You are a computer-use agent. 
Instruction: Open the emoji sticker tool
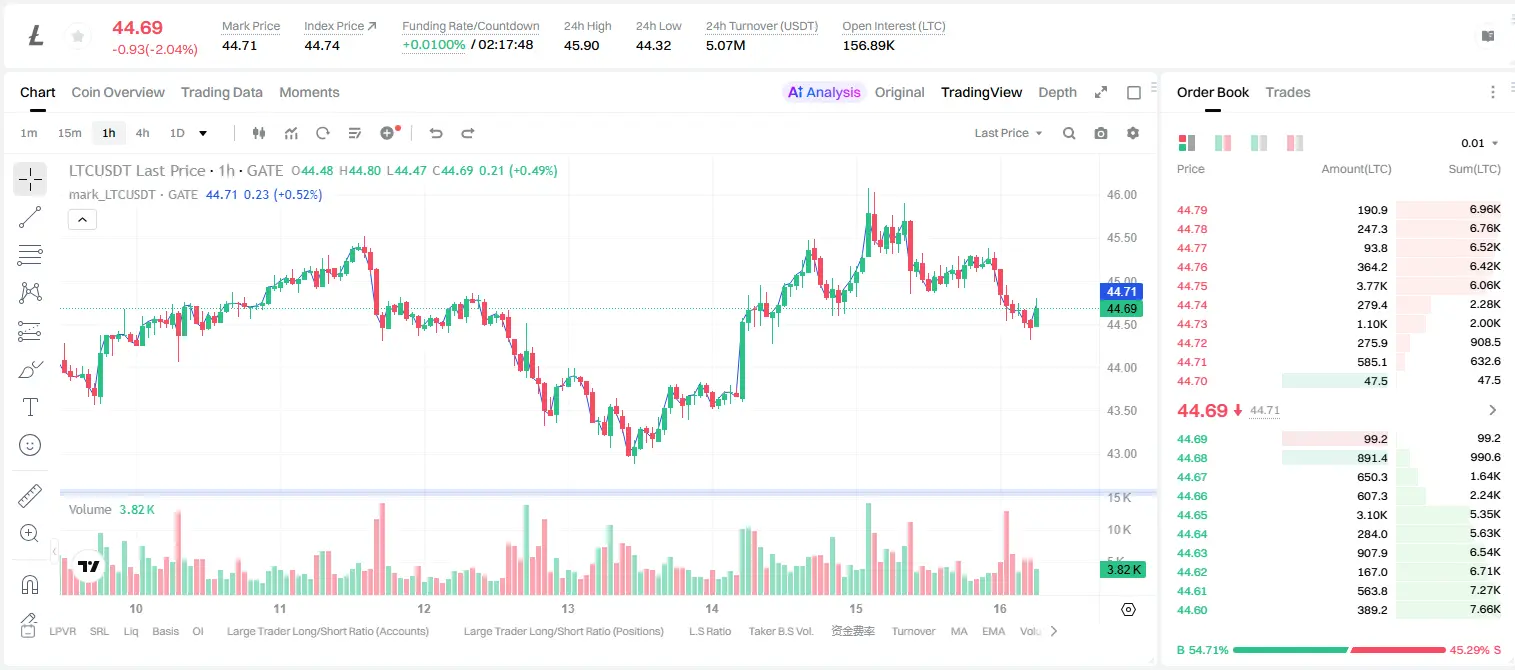[30, 445]
